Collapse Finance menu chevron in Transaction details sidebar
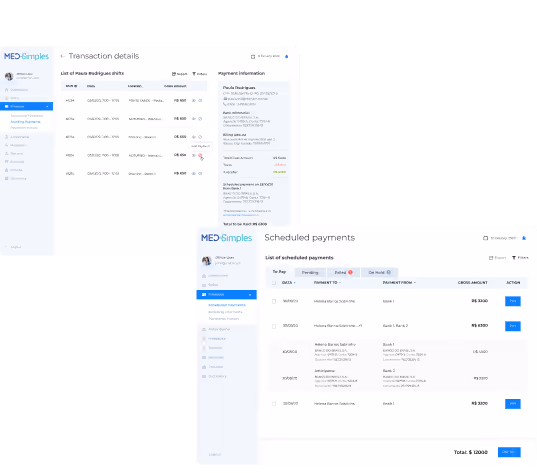The image size is (537, 473). tap(47, 107)
